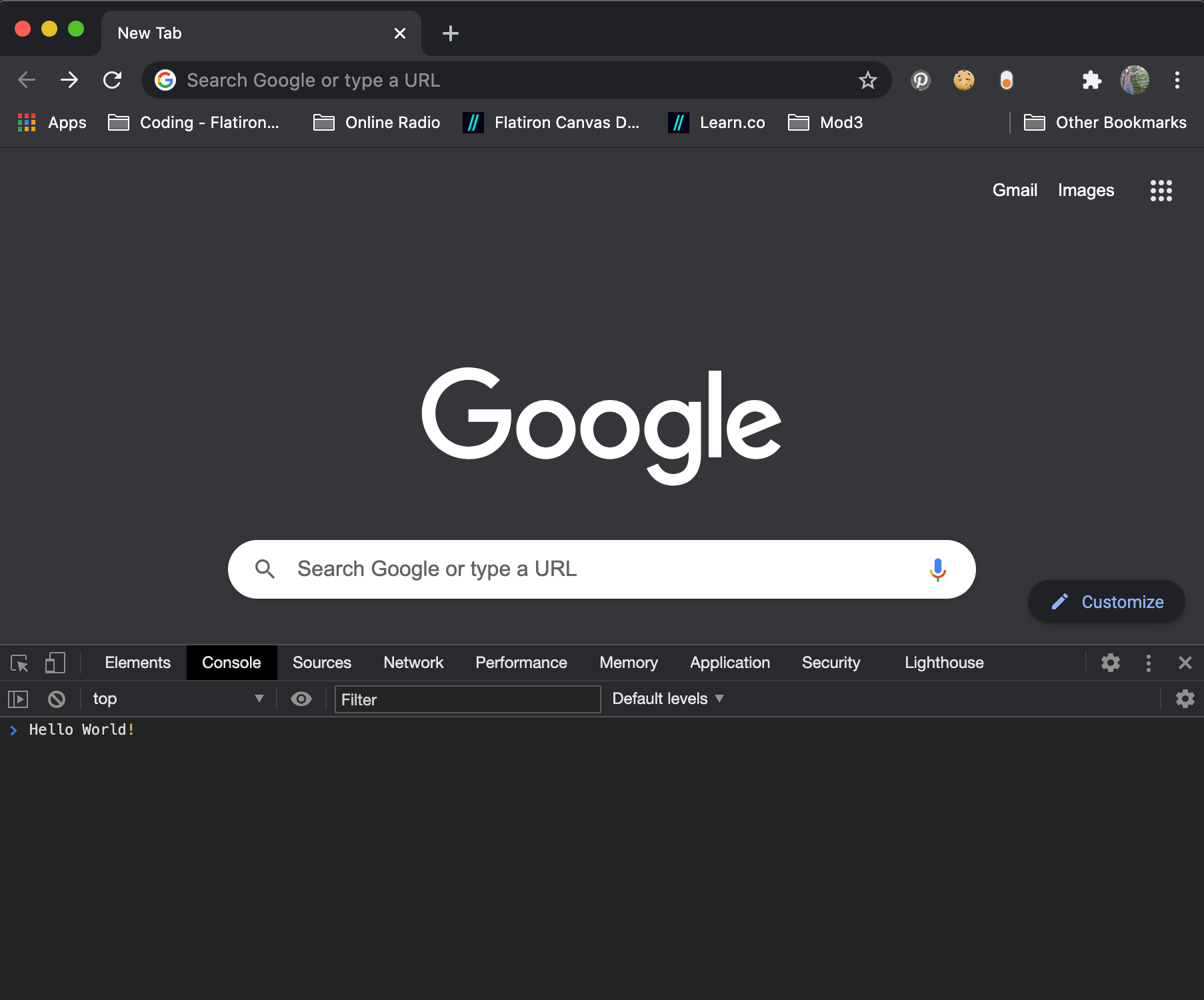Screen dimensions: 1204x1000
Task: Switch to the Memory tab
Action: pyautogui.click(x=629, y=663)
